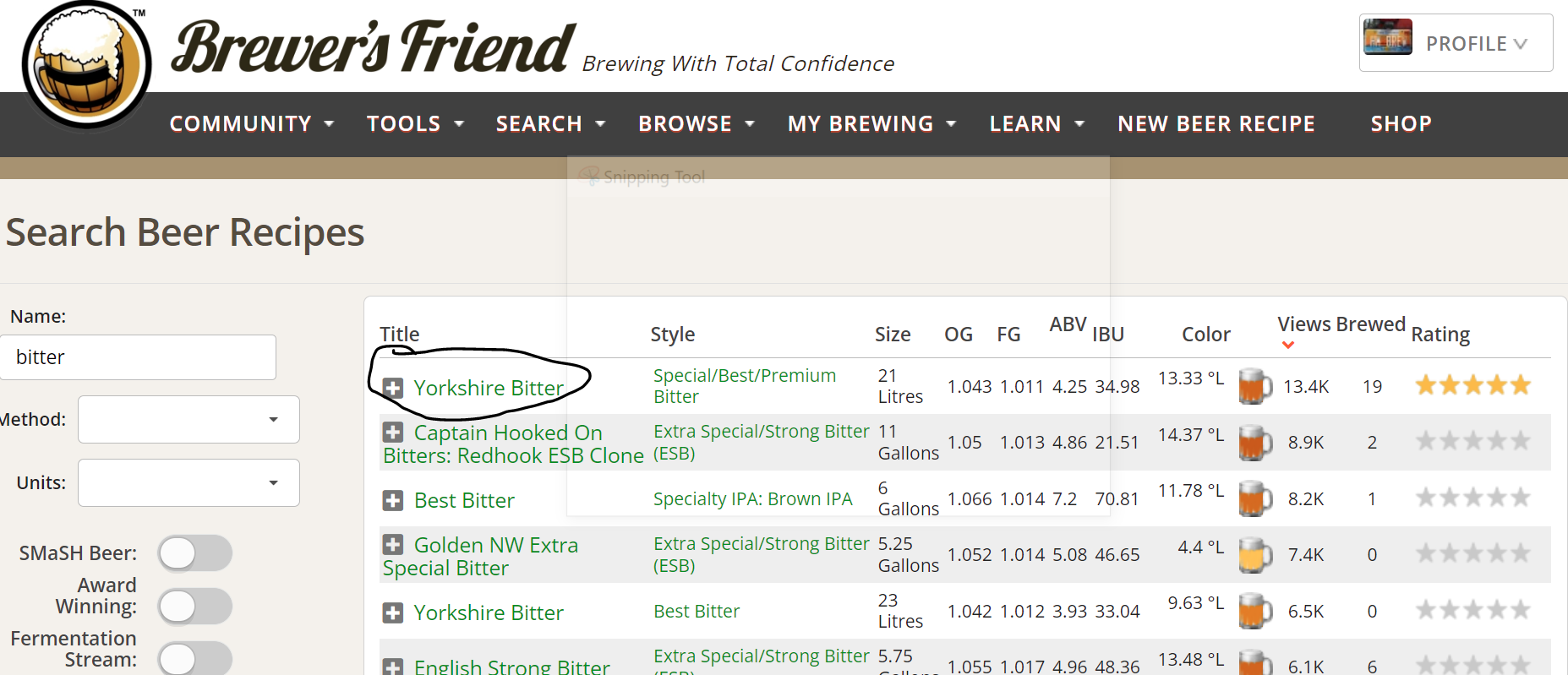Focus the Name search field containing bitter
The image size is (1568, 675).
coord(138,357)
